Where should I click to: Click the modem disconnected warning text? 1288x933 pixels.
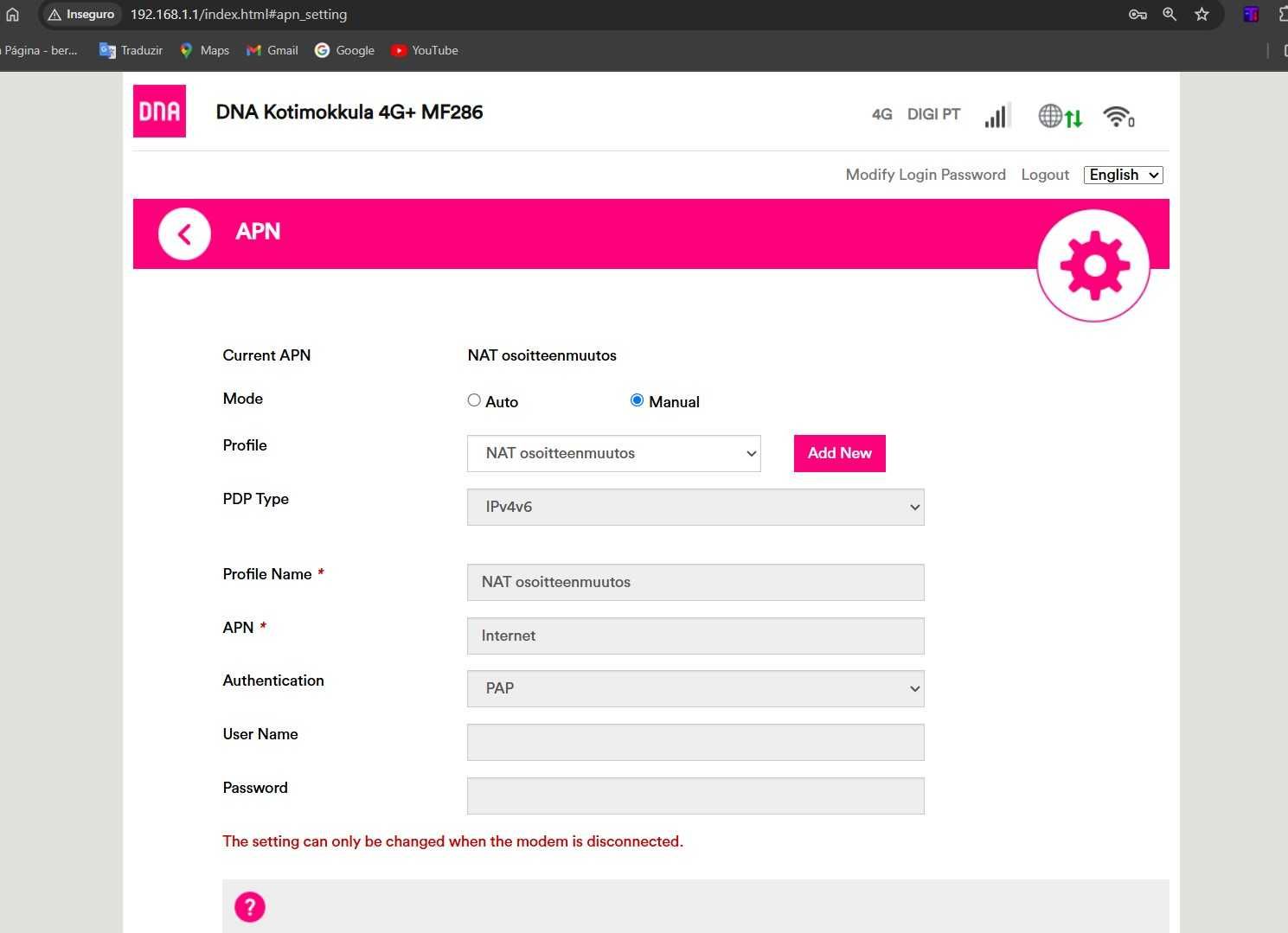point(453,841)
